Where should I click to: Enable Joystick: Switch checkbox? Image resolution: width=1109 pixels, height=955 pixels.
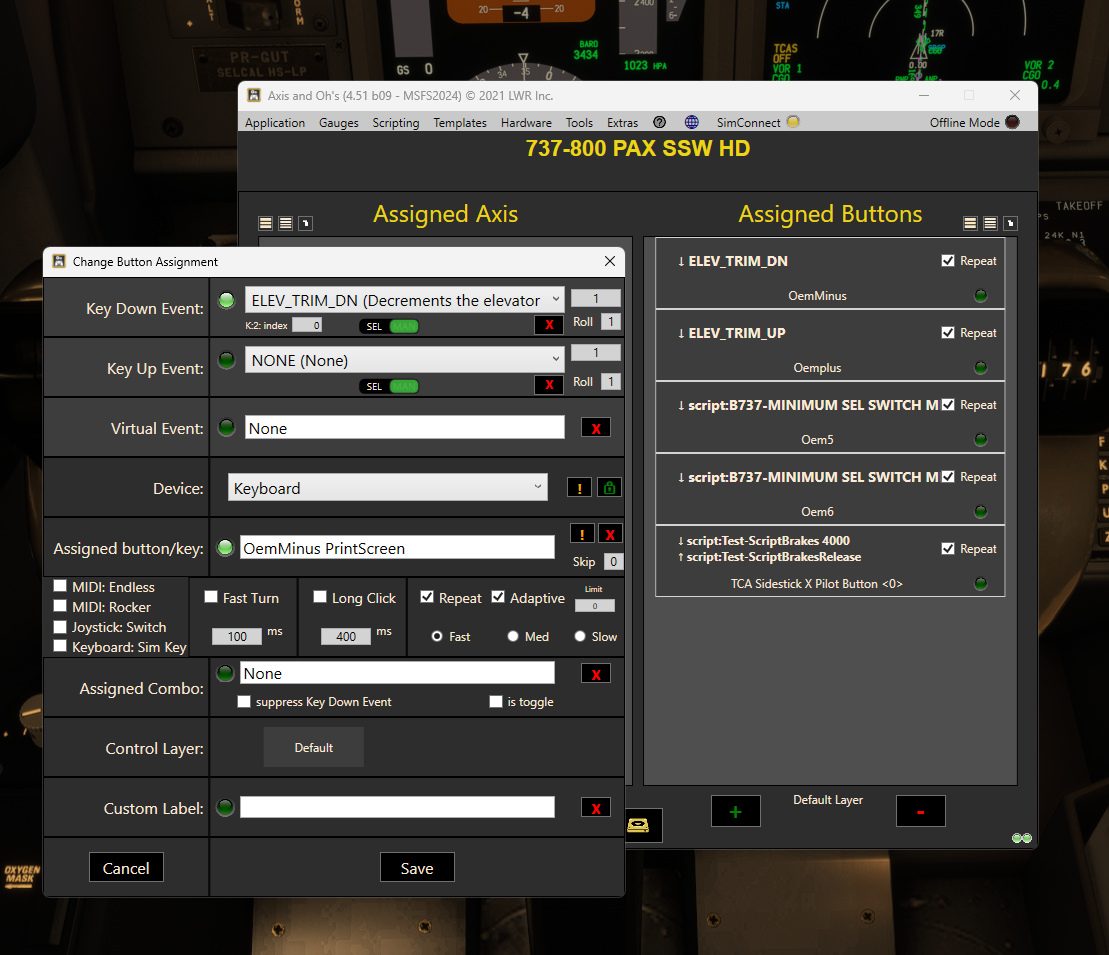tap(60, 626)
